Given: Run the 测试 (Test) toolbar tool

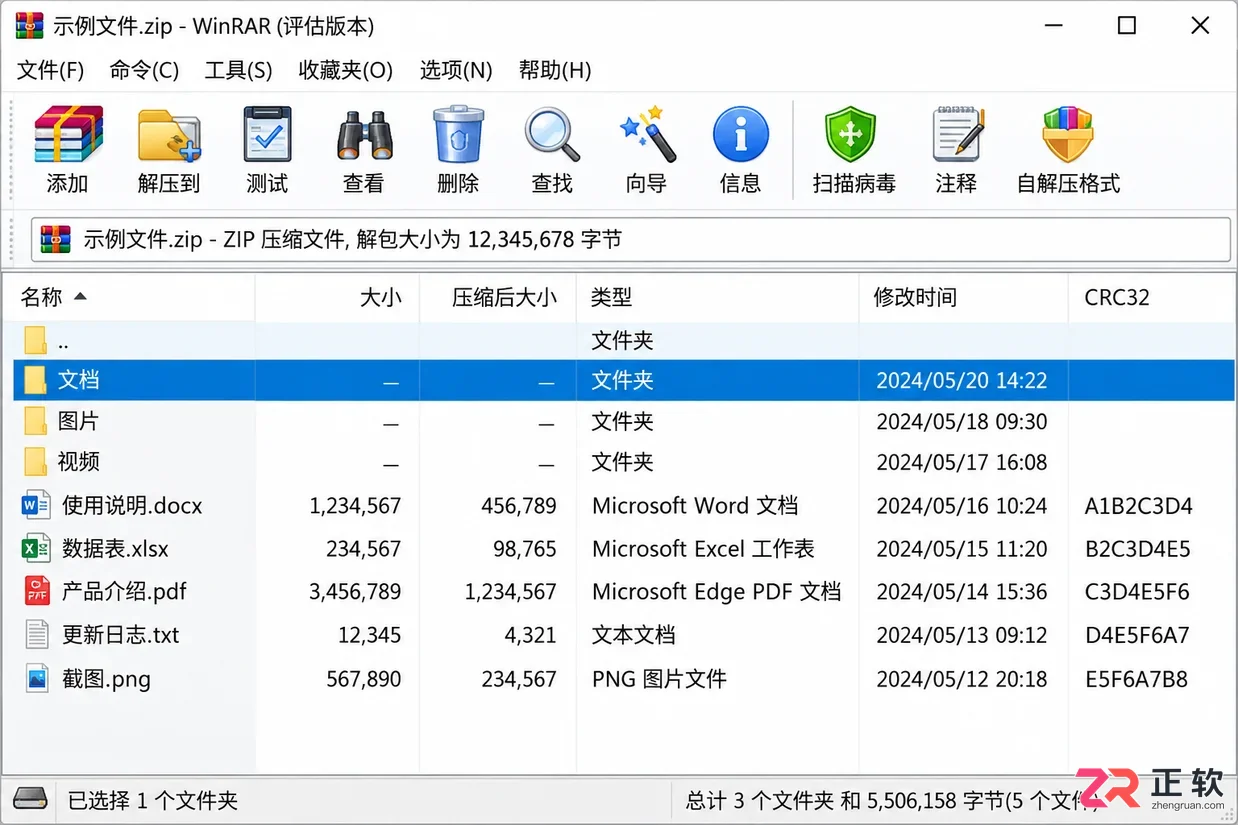Looking at the screenshot, I should click(267, 135).
